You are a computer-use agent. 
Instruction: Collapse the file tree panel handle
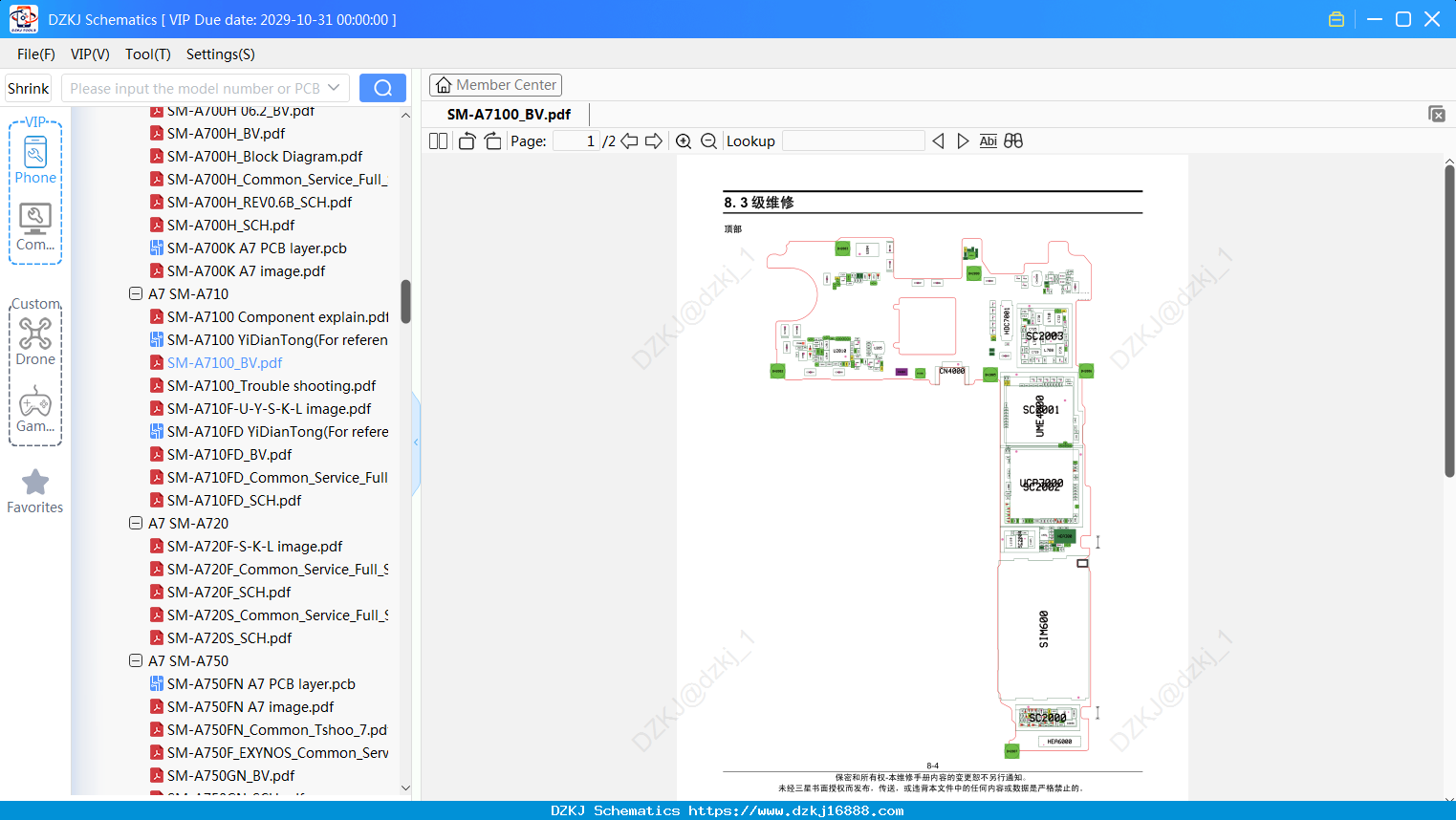click(x=416, y=442)
